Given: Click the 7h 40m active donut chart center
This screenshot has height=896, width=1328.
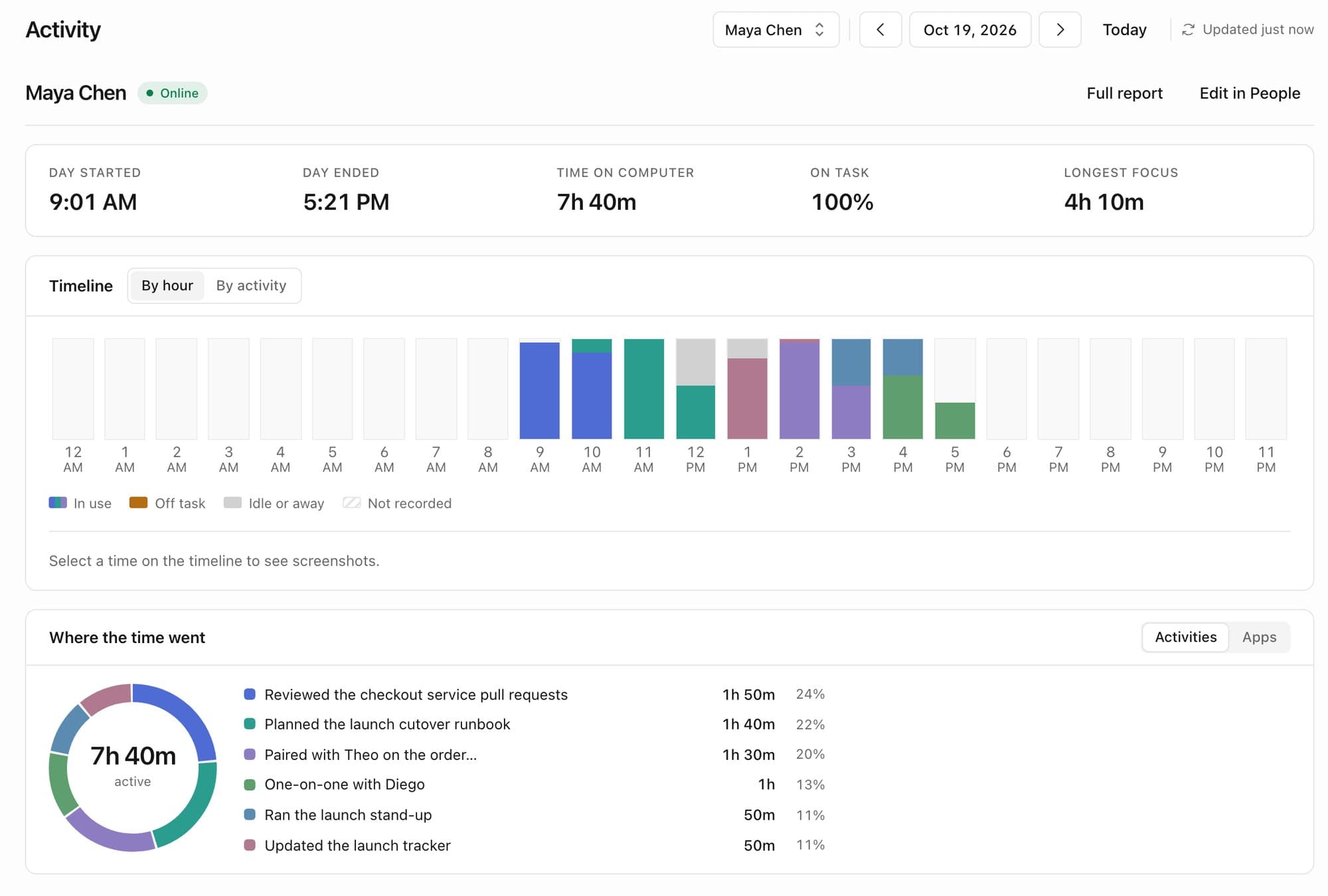Looking at the screenshot, I should (x=133, y=767).
